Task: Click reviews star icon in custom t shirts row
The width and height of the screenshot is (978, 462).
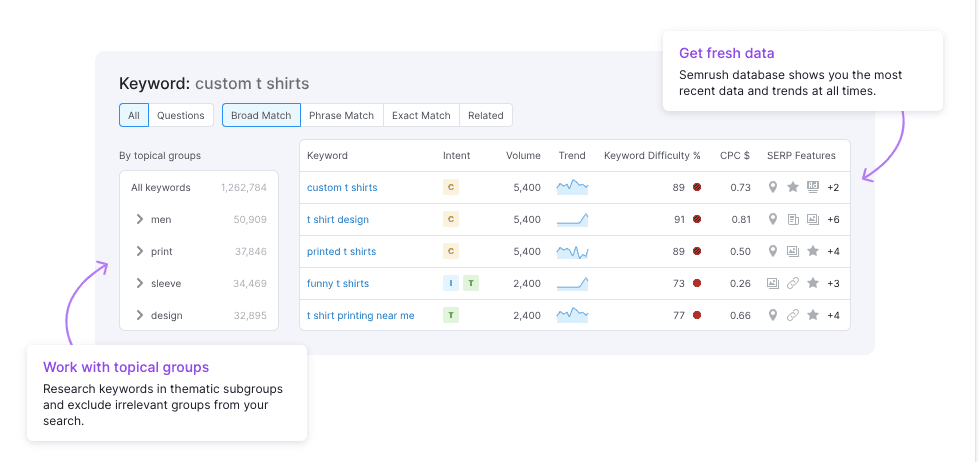Action: coord(793,187)
